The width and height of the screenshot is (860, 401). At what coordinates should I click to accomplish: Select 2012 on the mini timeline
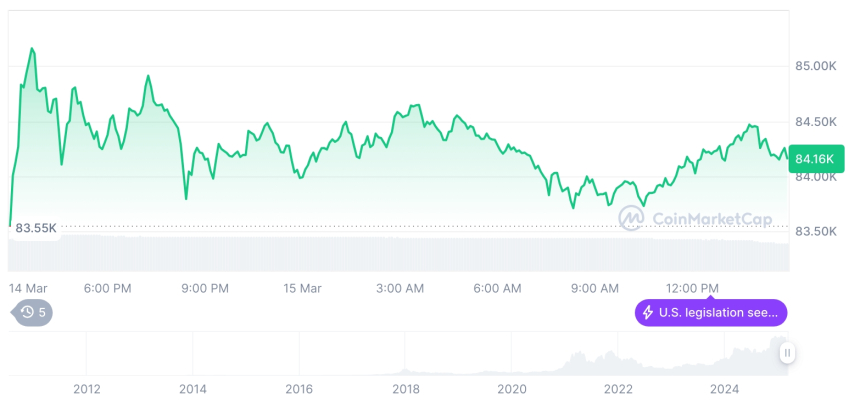[87, 389]
